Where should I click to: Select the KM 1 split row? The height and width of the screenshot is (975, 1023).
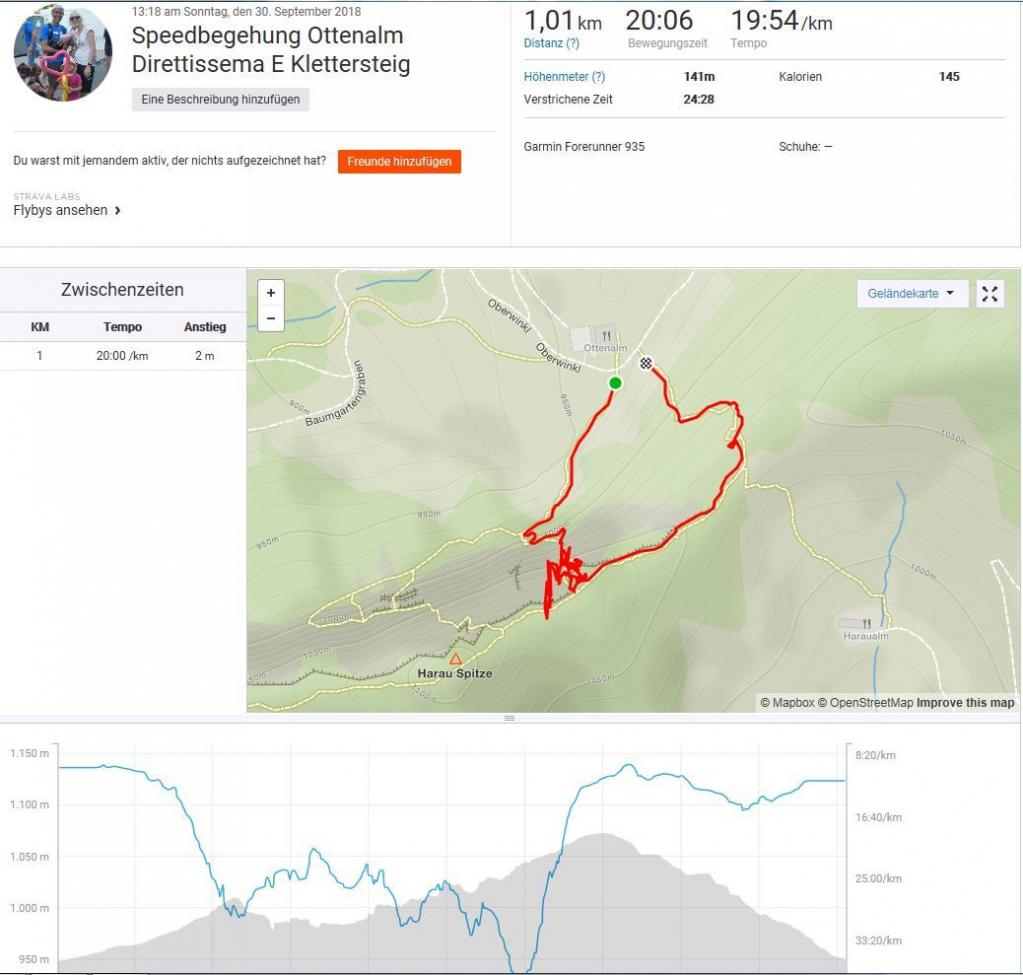click(x=122, y=356)
